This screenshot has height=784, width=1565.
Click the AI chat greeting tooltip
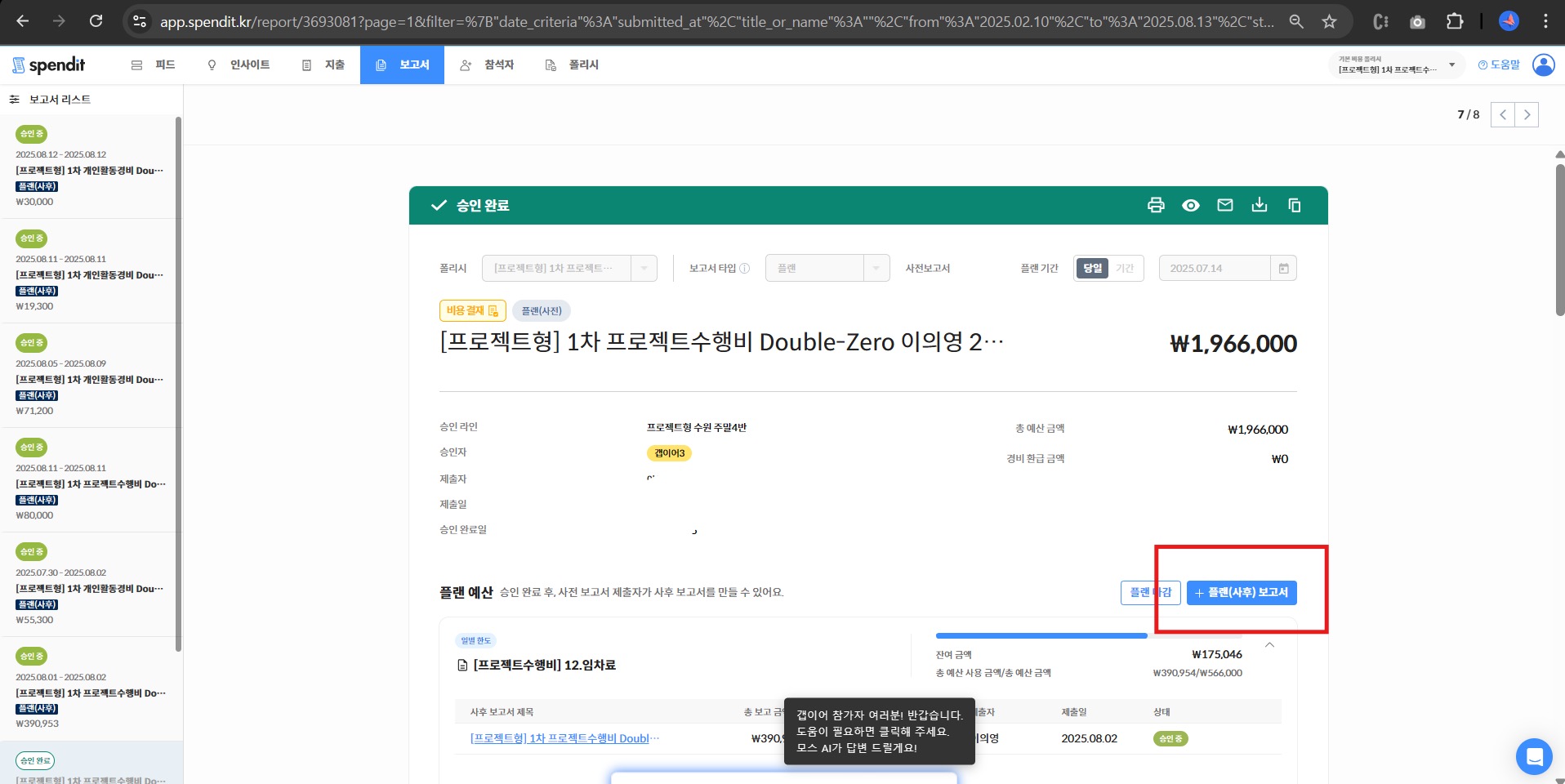[880, 731]
